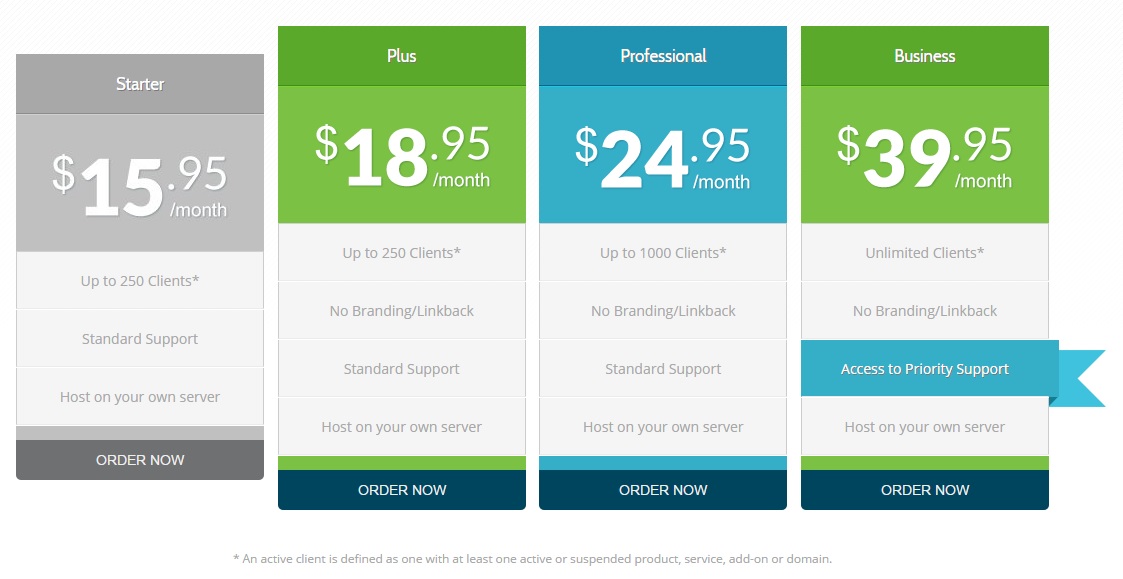Select the Professional plan header
The height and width of the screenshot is (579, 1123).
click(x=663, y=56)
